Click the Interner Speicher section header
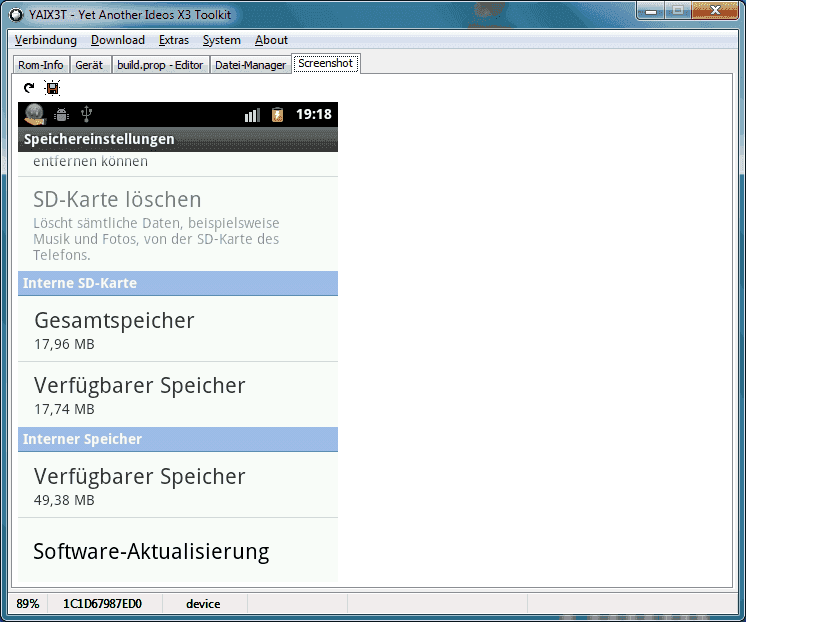This screenshot has width=819, height=622. point(178,439)
